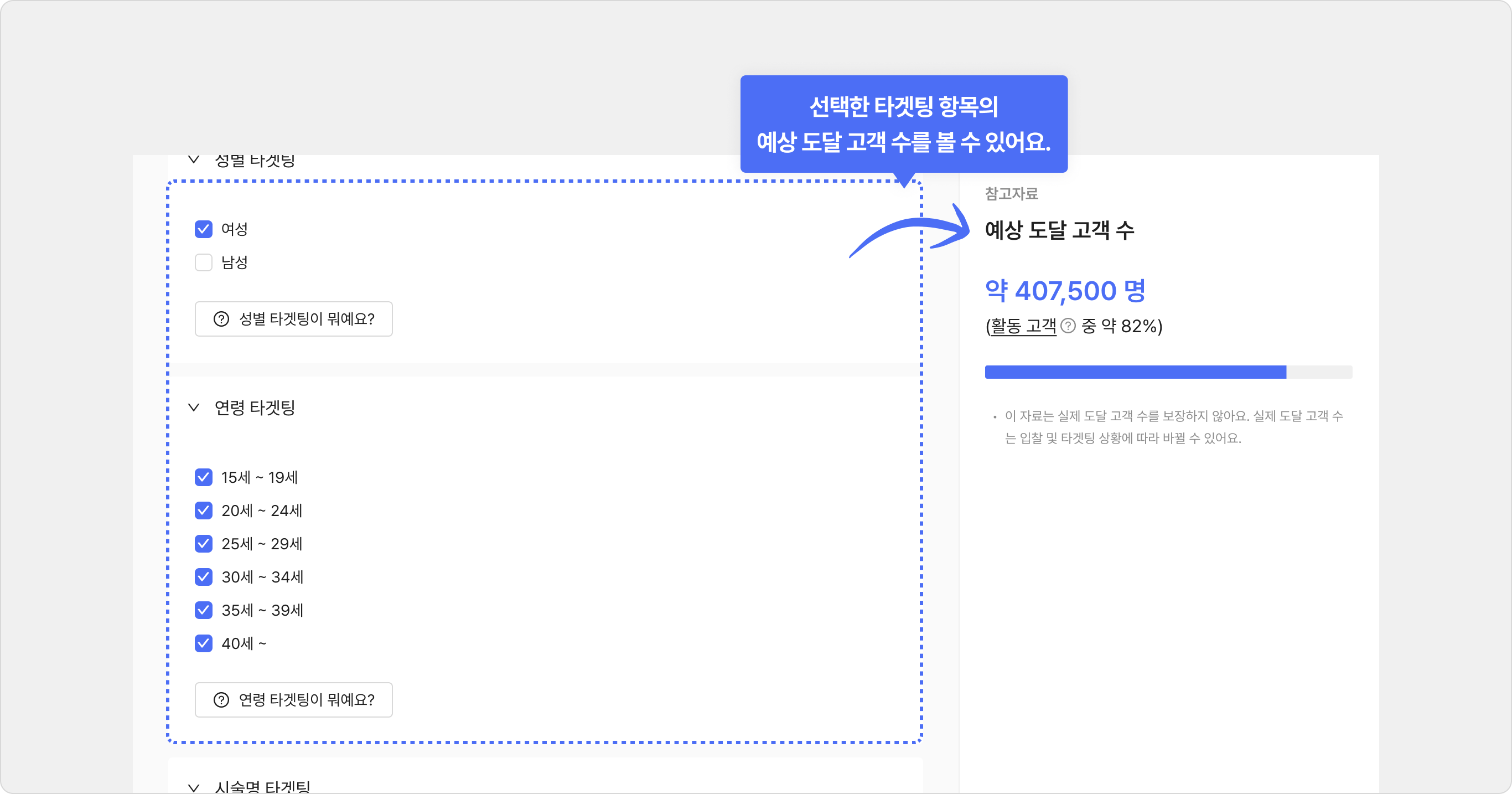This screenshot has width=1512, height=794.
Task: Click the 연령 타겟팅 section title
Action: pyautogui.click(x=254, y=407)
